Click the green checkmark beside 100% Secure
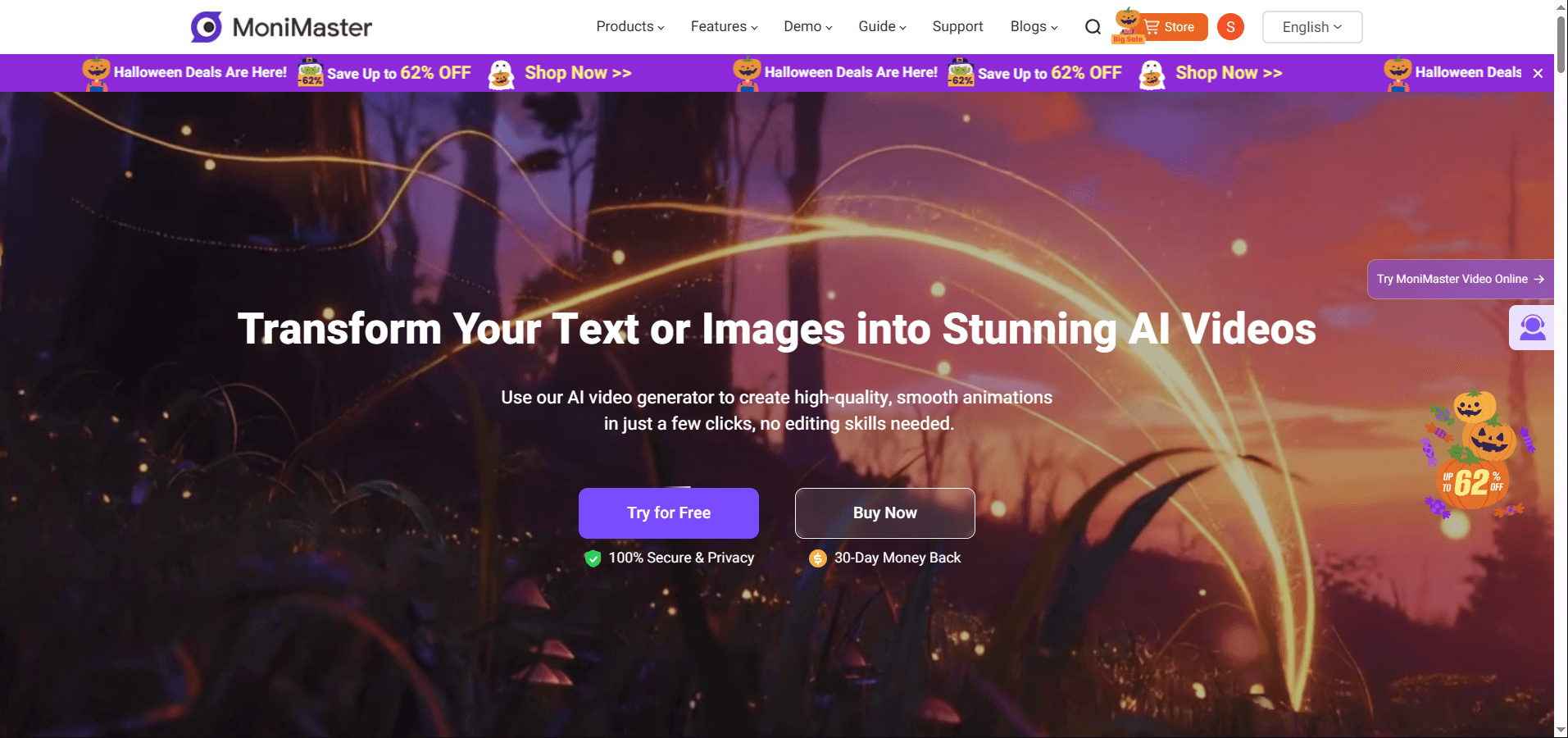This screenshot has height=738, width=1568. coord(593,558)
